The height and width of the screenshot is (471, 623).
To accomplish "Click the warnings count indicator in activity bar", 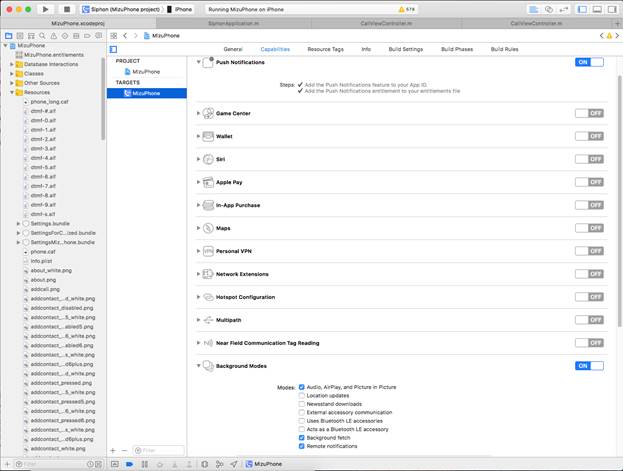I will pyautogui.click(x=406, y=9).
